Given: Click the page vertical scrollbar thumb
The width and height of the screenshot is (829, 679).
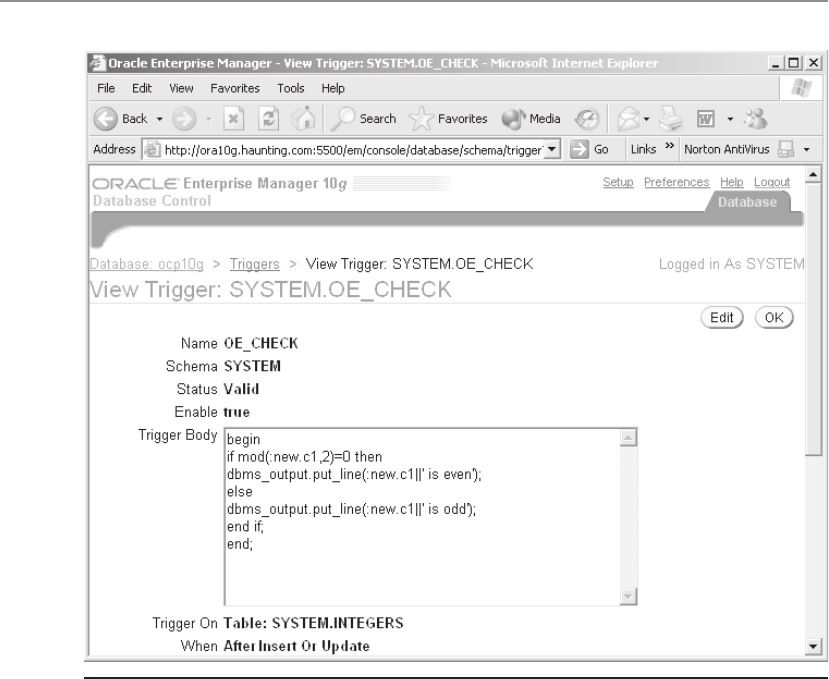Looking at the screenshot, I should click(813, 319).
